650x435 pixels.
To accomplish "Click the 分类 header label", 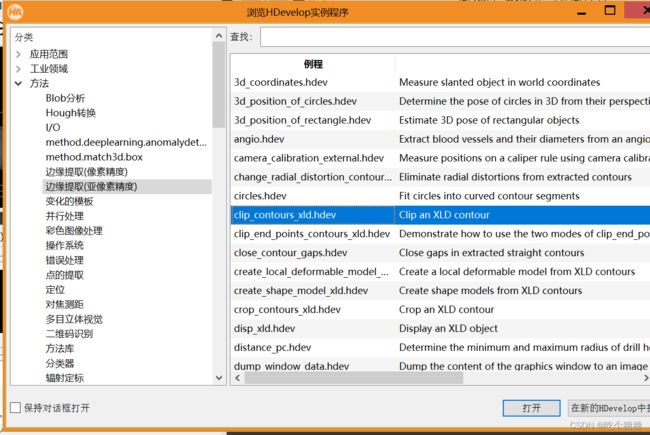I will click(x=24, y=37).
